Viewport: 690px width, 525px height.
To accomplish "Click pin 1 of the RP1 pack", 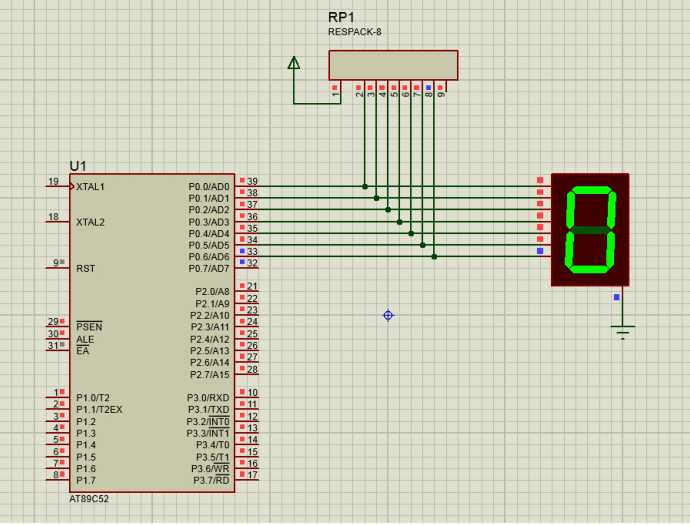I will 335,95.
